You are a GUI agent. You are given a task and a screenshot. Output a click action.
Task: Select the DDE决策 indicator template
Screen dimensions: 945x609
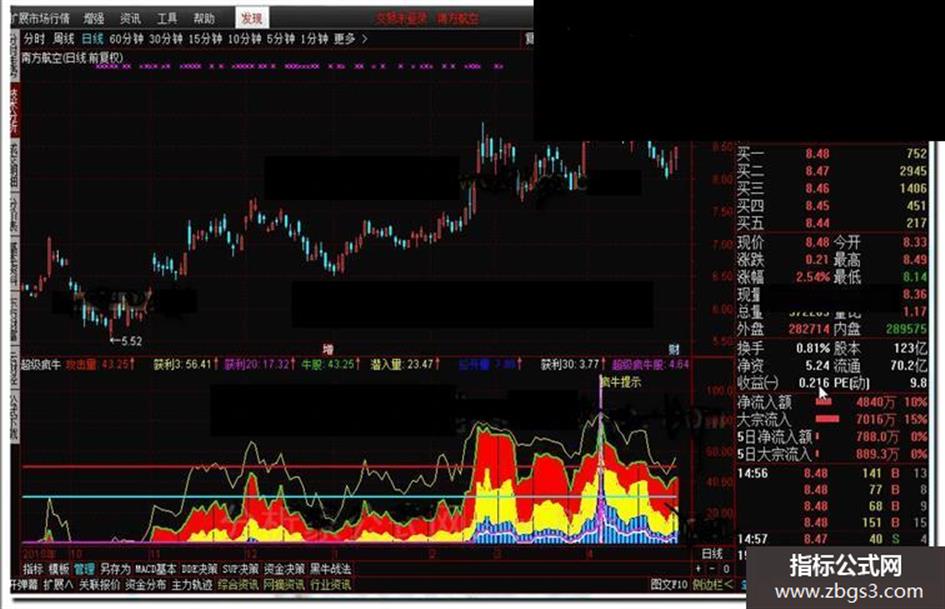pyautogui.click(x=199, y=569)
